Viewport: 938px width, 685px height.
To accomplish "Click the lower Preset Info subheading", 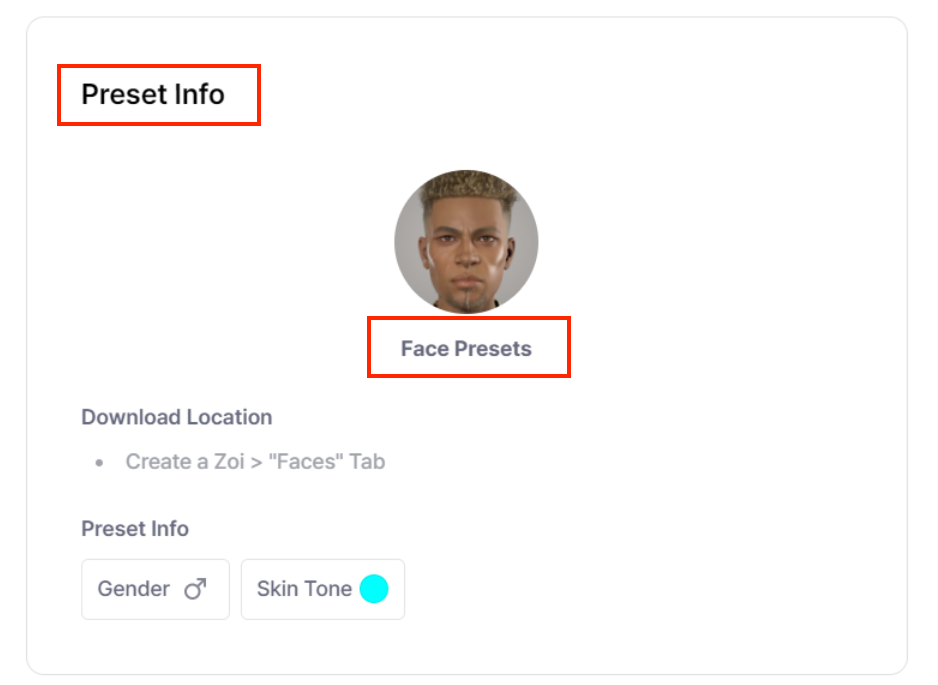I will coord(135,529).
